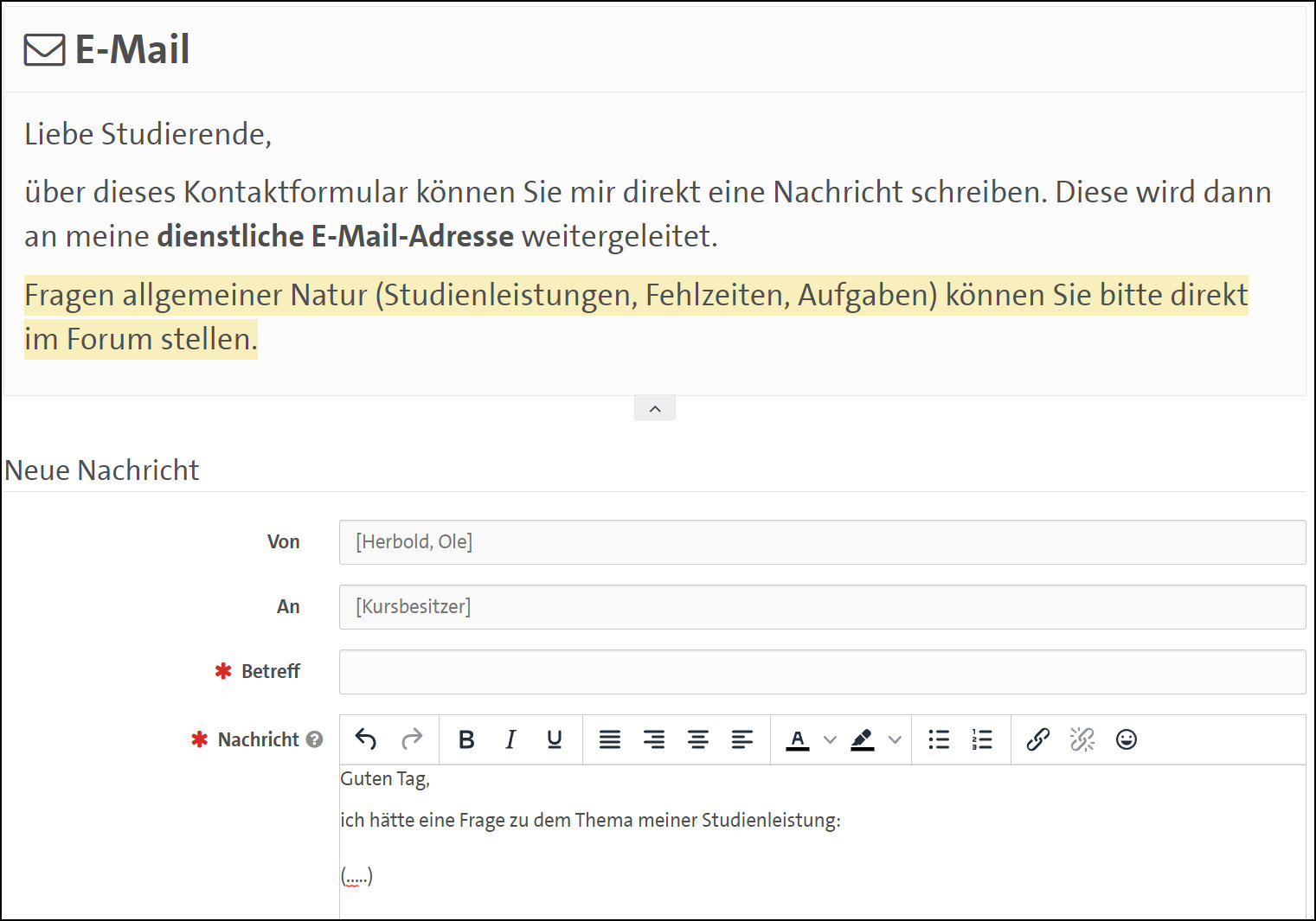The width and height of the screenshot is (1316, 921).
Task: Justify the message text
Action: tap(610, 739)
